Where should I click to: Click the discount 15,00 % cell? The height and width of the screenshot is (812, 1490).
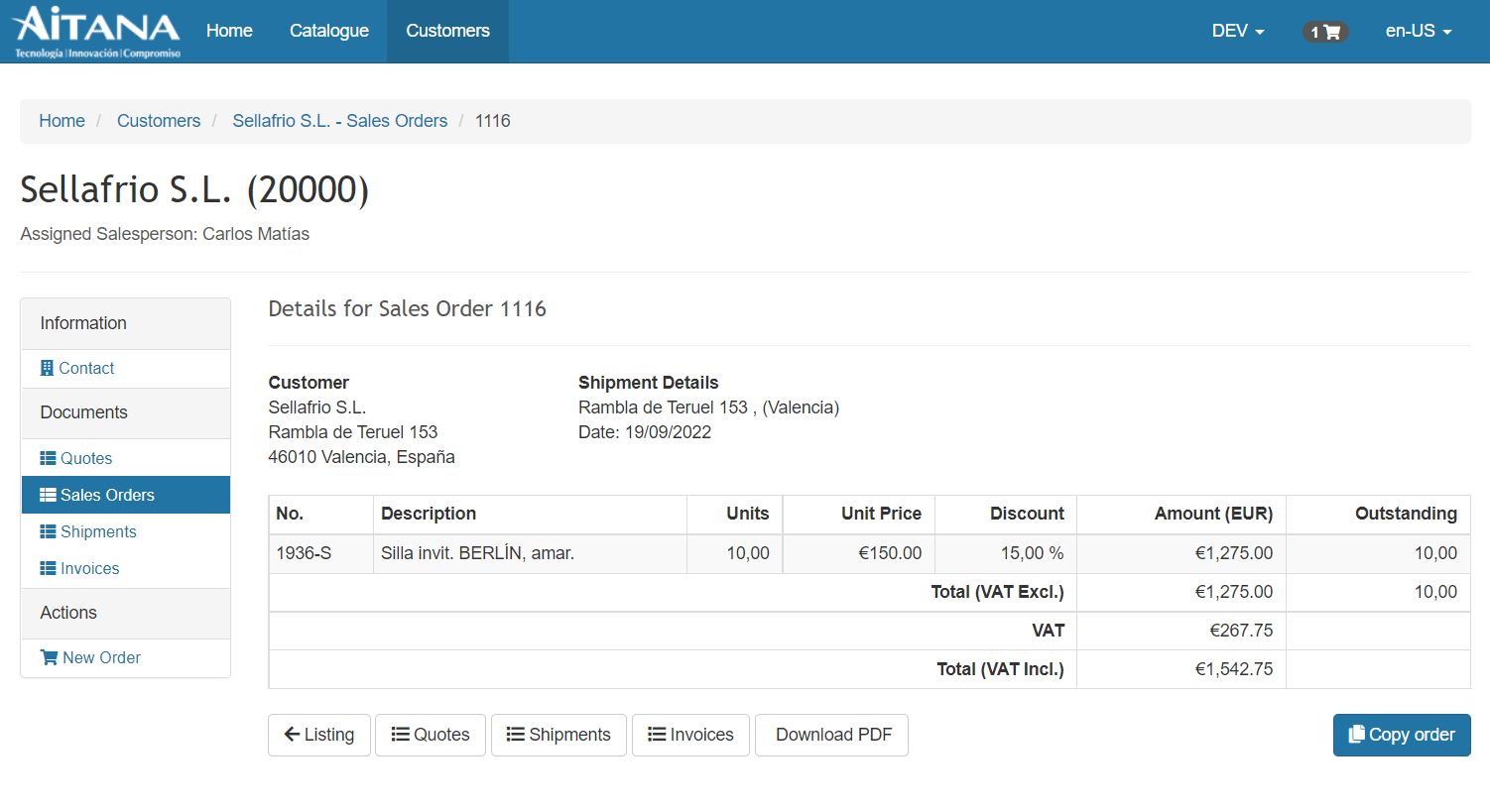tap(1006, 553)
